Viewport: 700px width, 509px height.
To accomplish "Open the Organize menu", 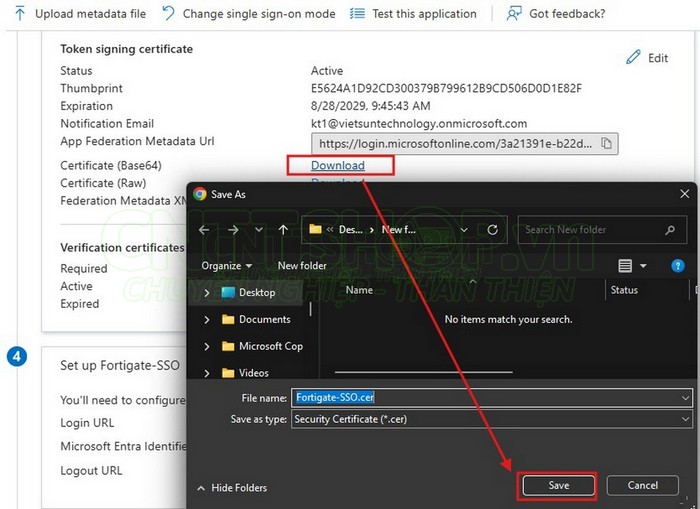I will tap(226, 266).
